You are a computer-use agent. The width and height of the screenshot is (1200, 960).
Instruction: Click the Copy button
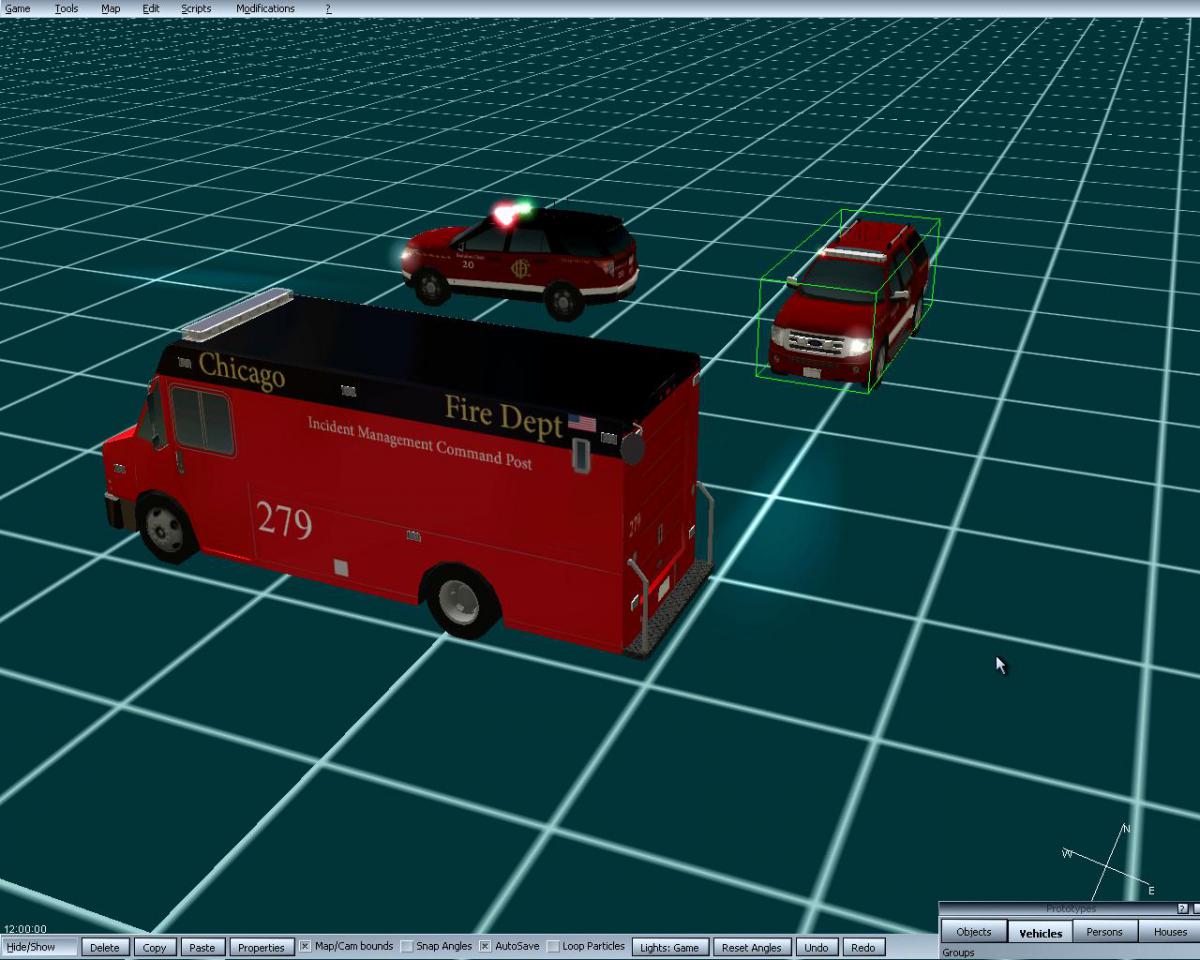154,947
